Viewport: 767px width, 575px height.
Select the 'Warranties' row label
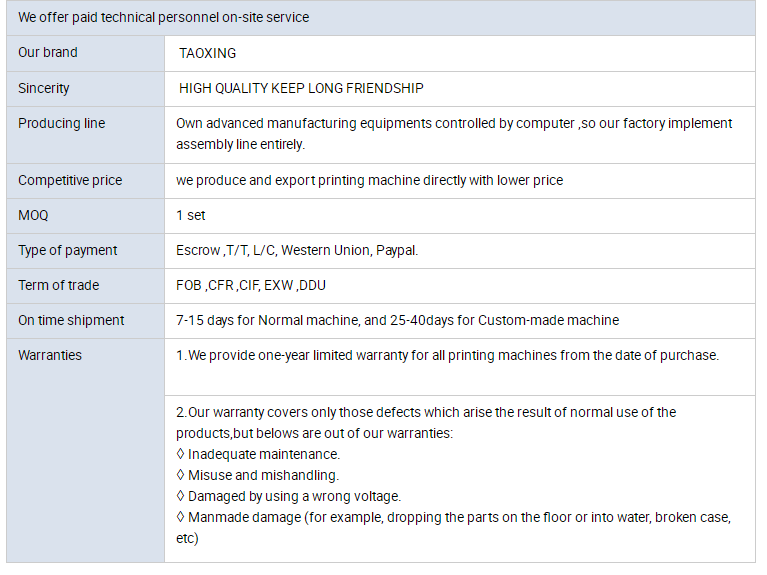(50, 355)
